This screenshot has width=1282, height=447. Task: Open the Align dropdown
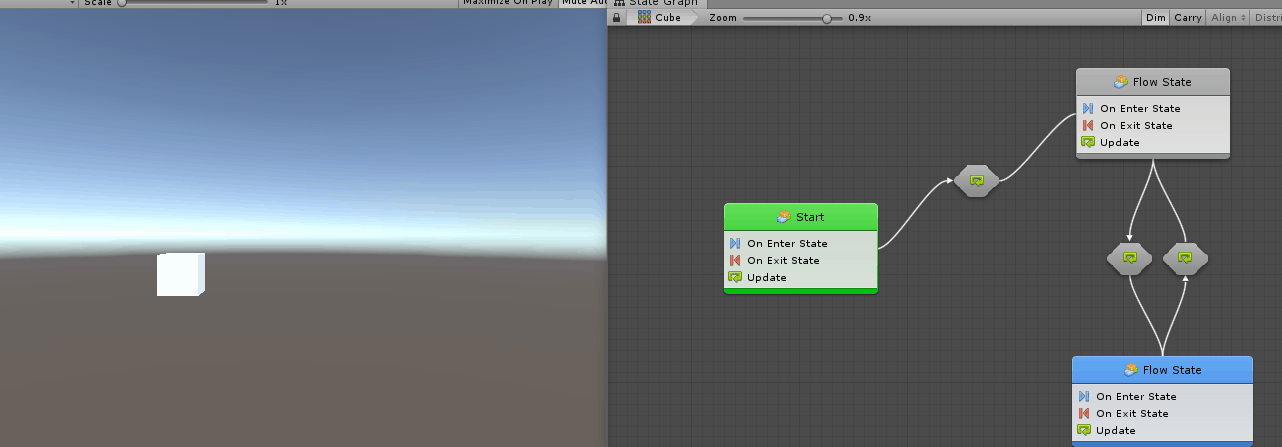click(x=1228, y=18)
